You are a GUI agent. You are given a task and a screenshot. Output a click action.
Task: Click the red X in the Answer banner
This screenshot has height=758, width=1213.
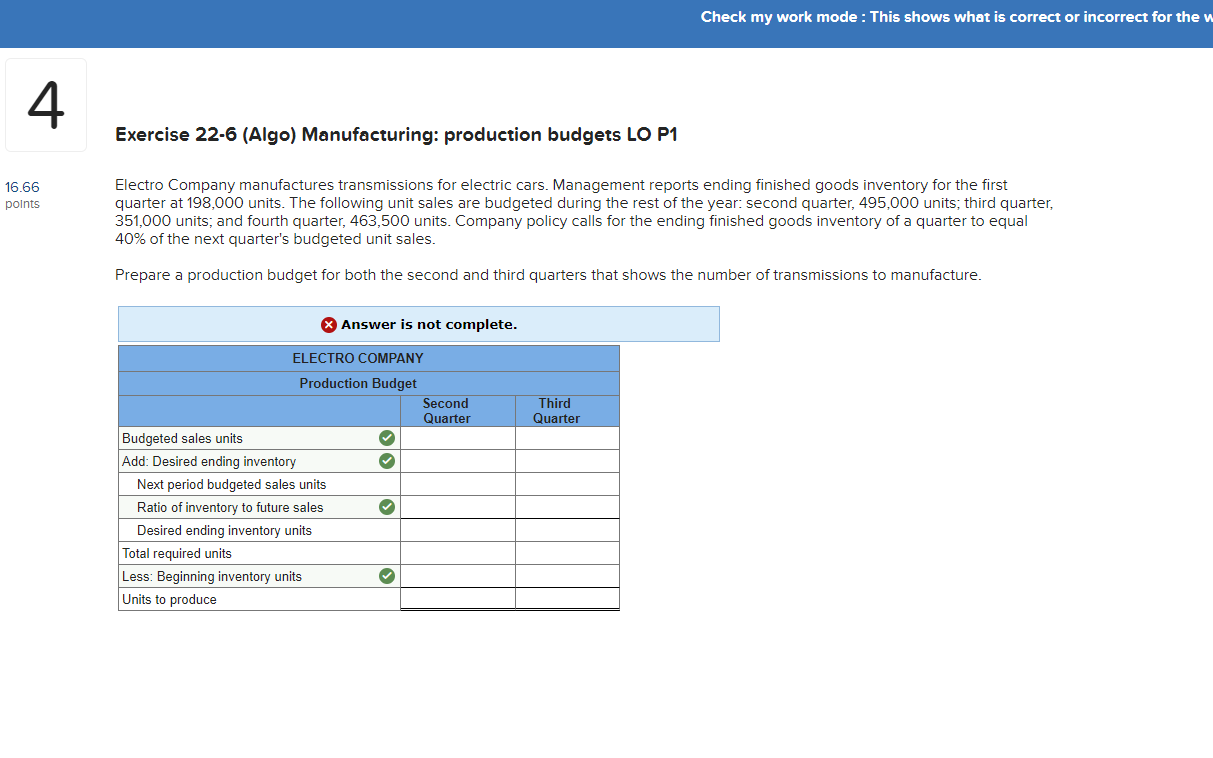(329, 324)
